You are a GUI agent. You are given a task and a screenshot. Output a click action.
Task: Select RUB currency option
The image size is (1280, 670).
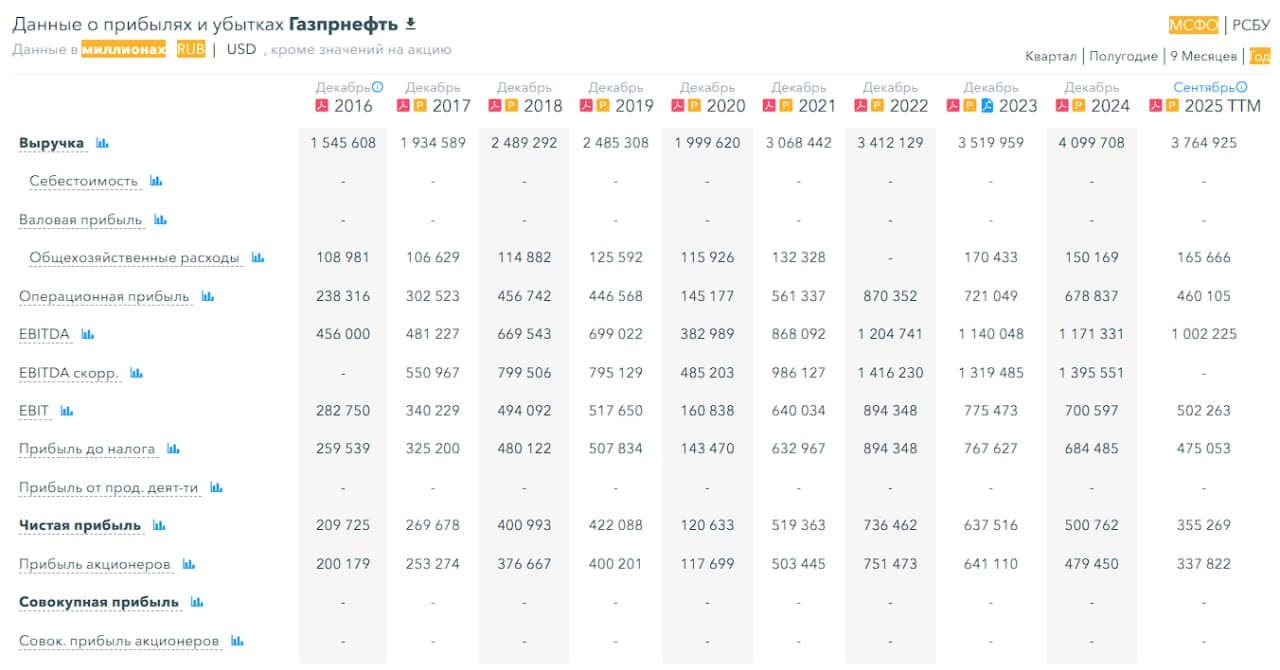[190, 49]
